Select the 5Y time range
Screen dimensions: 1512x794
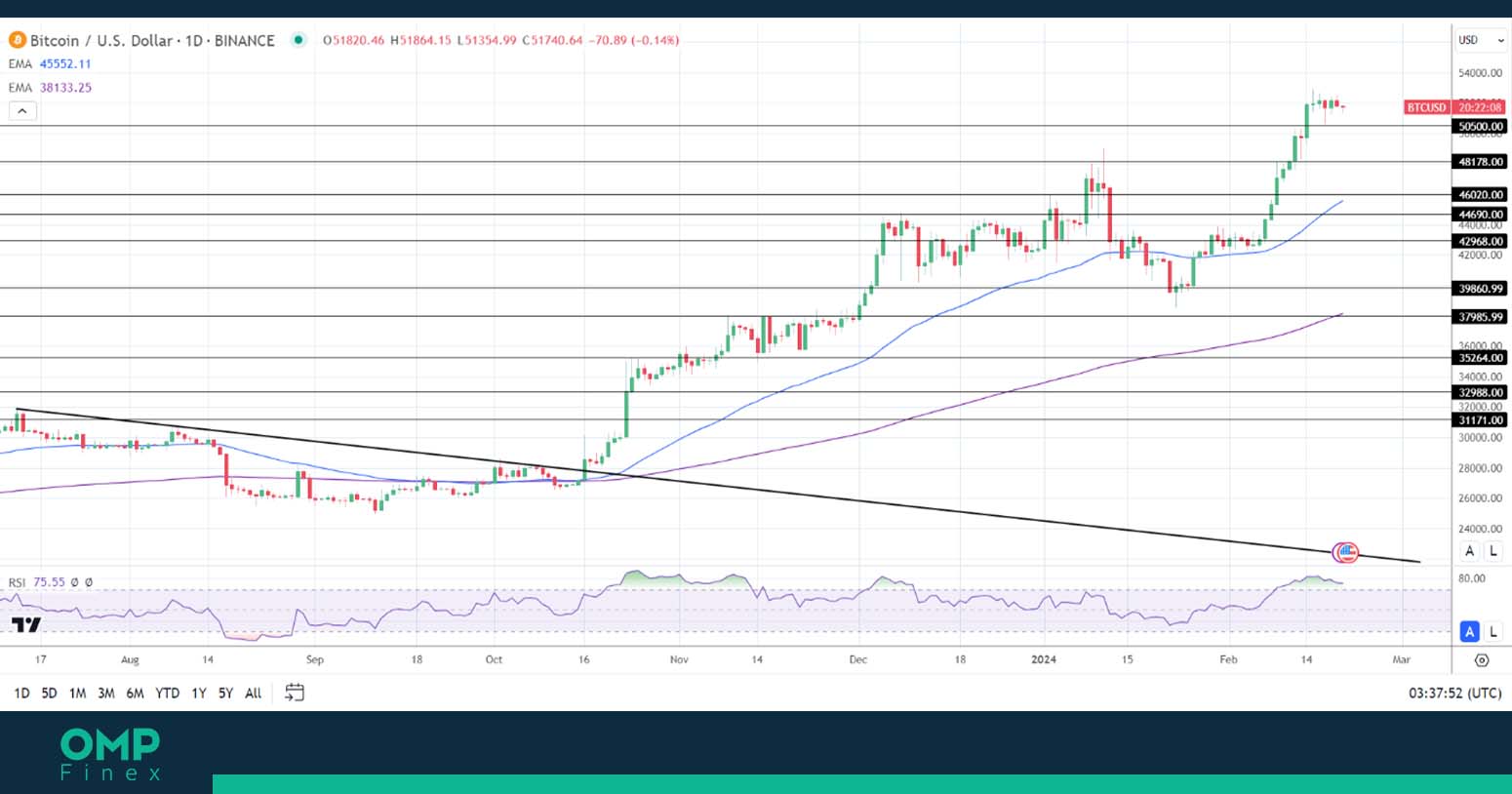point(225,693)
